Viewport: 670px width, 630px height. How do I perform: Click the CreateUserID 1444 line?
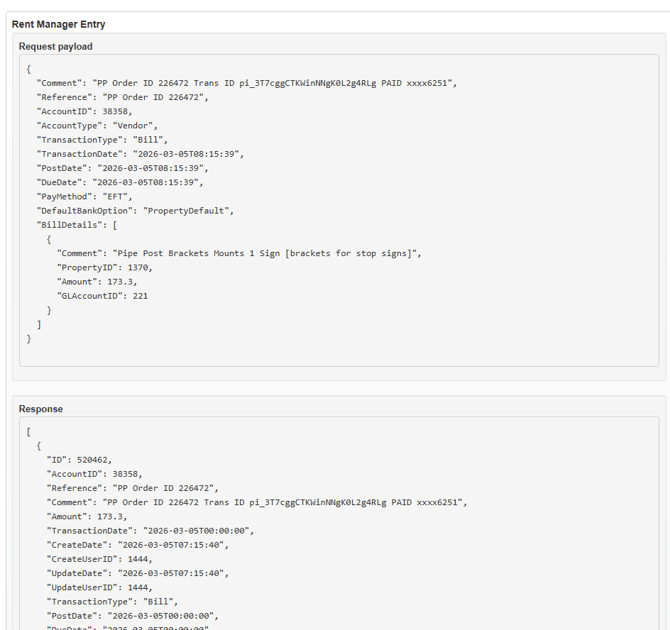click(99, 559)
